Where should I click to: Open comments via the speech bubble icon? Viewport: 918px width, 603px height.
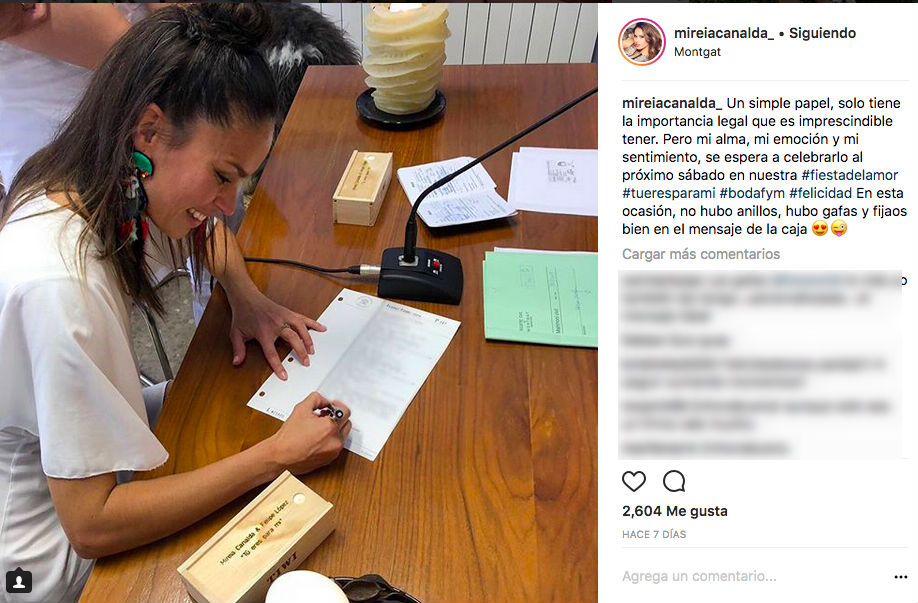point(674,481)
